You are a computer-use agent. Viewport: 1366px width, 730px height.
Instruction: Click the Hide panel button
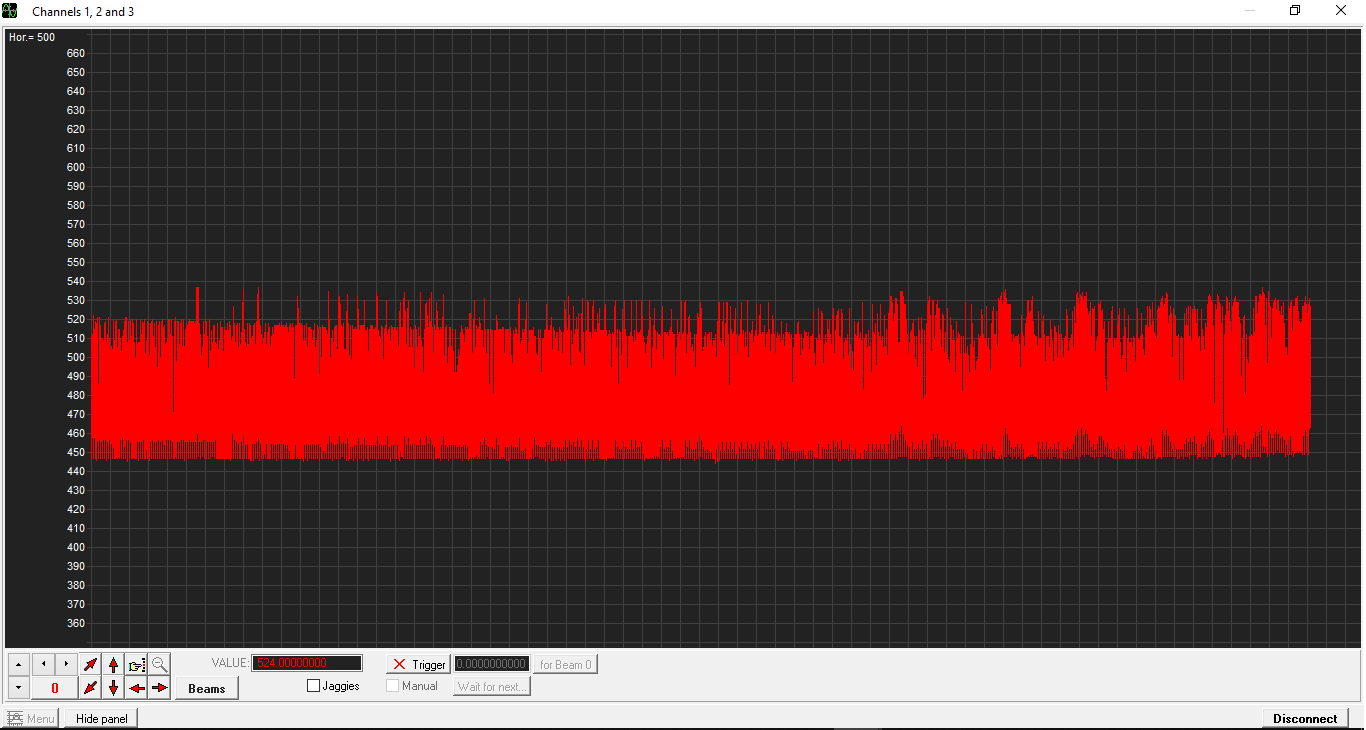(101, 718)
